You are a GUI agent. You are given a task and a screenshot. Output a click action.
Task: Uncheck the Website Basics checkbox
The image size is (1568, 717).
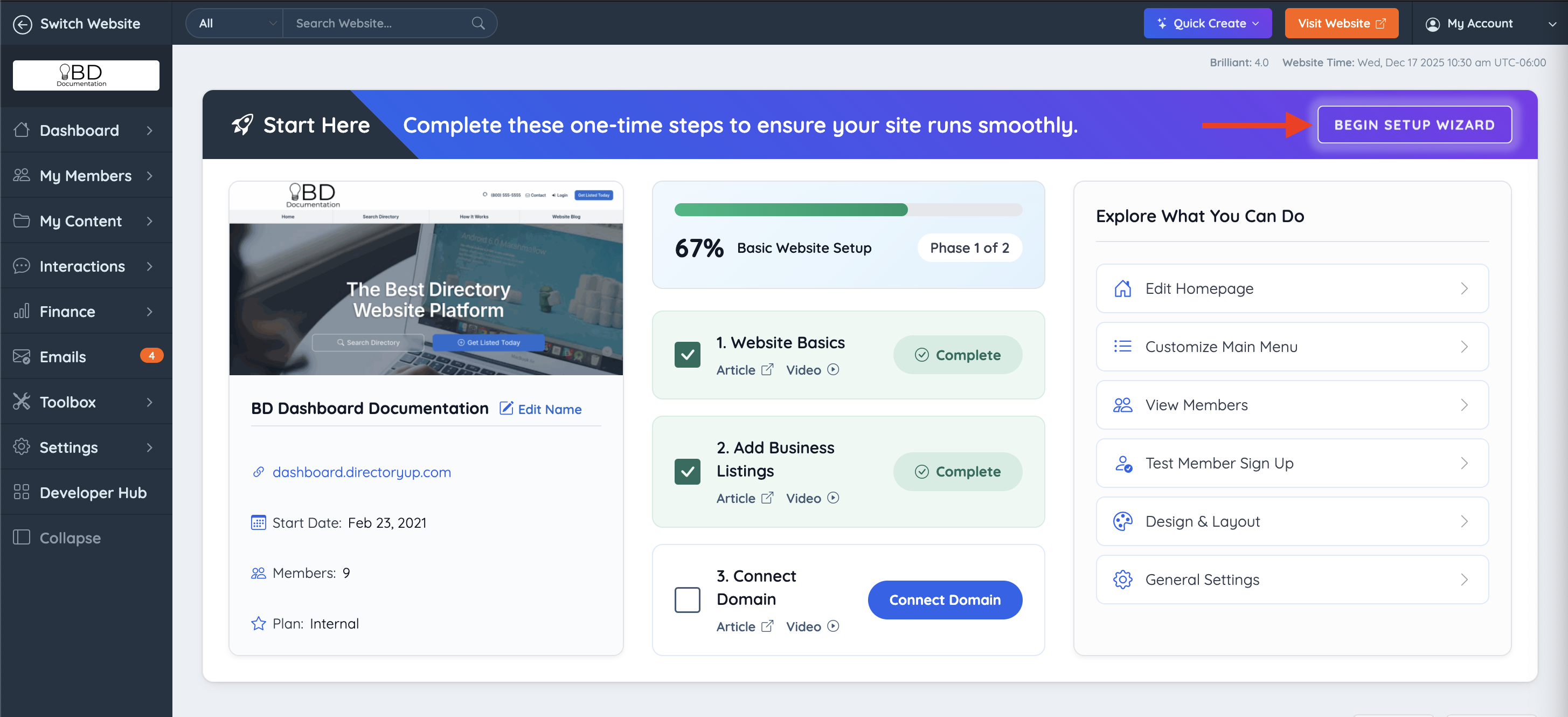click(x=686, y=355)
